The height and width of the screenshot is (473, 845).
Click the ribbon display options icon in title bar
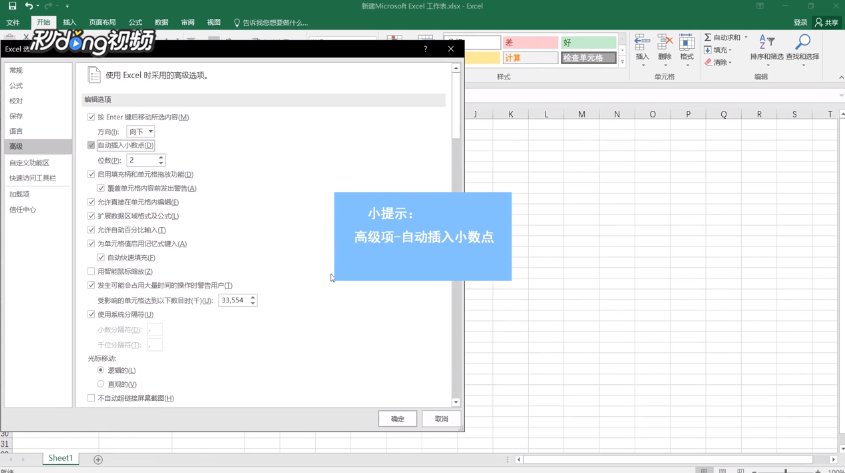[x=760, y=6]
